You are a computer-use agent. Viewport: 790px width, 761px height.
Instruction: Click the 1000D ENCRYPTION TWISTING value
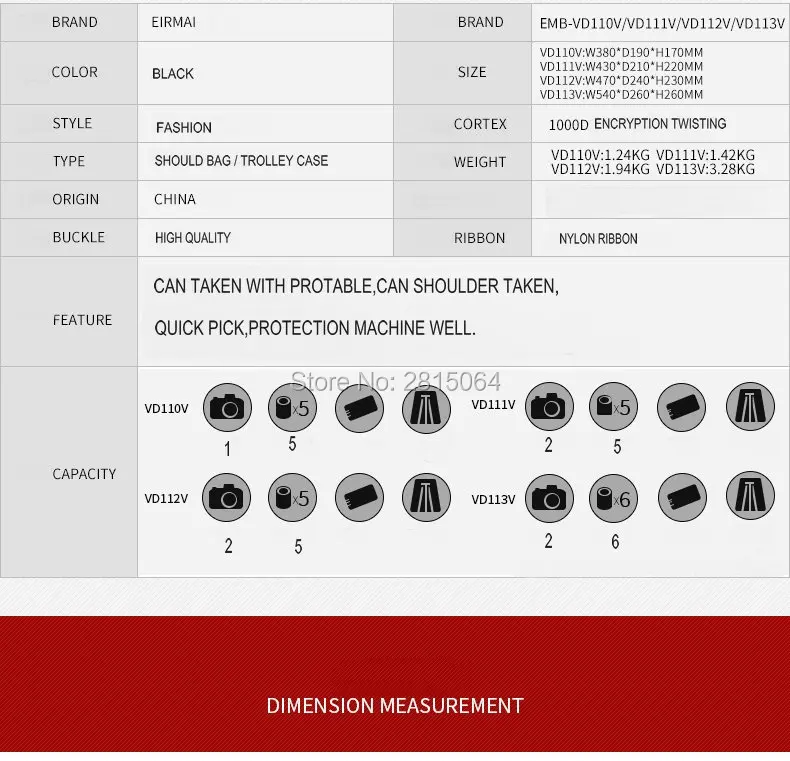[637, 124]
